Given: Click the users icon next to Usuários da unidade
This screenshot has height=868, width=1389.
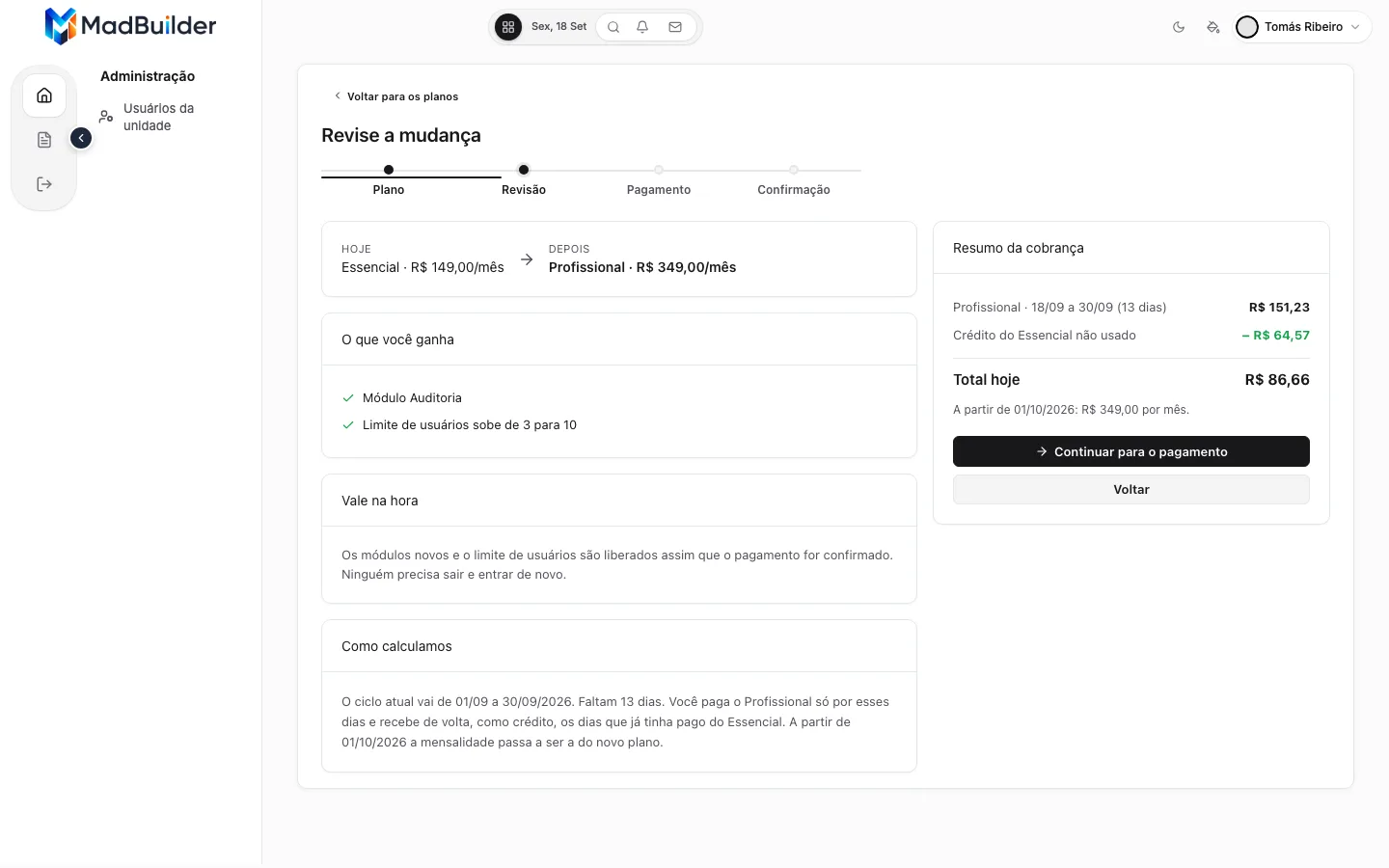Looking at the screenshot, I should tap(106, 117).
